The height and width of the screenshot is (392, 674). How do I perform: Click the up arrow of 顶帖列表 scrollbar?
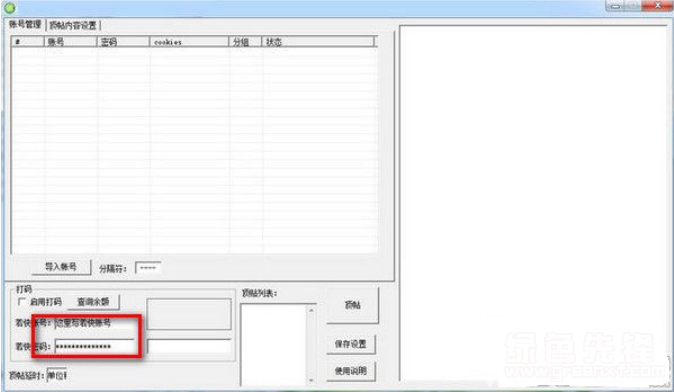[x=311, y=310]
